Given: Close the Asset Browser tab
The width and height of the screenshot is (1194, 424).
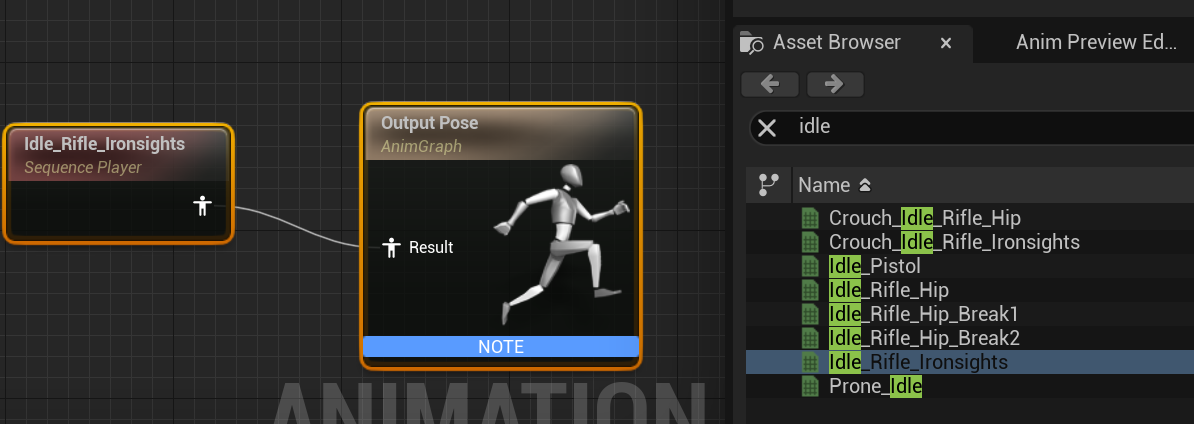Looking at the screenshot, I should 946,43.
